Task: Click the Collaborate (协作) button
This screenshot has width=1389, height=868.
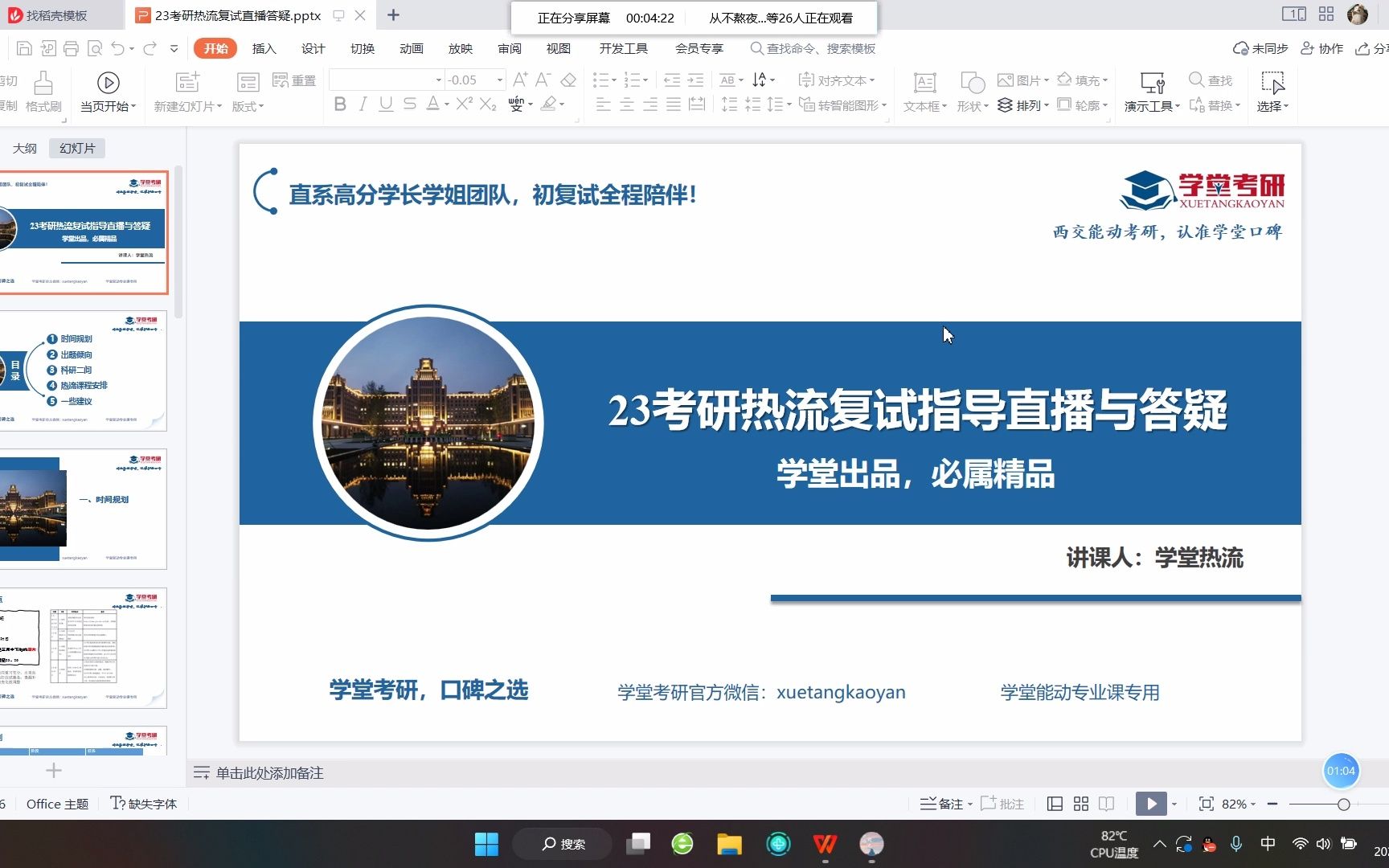Action: (1322, 49)
